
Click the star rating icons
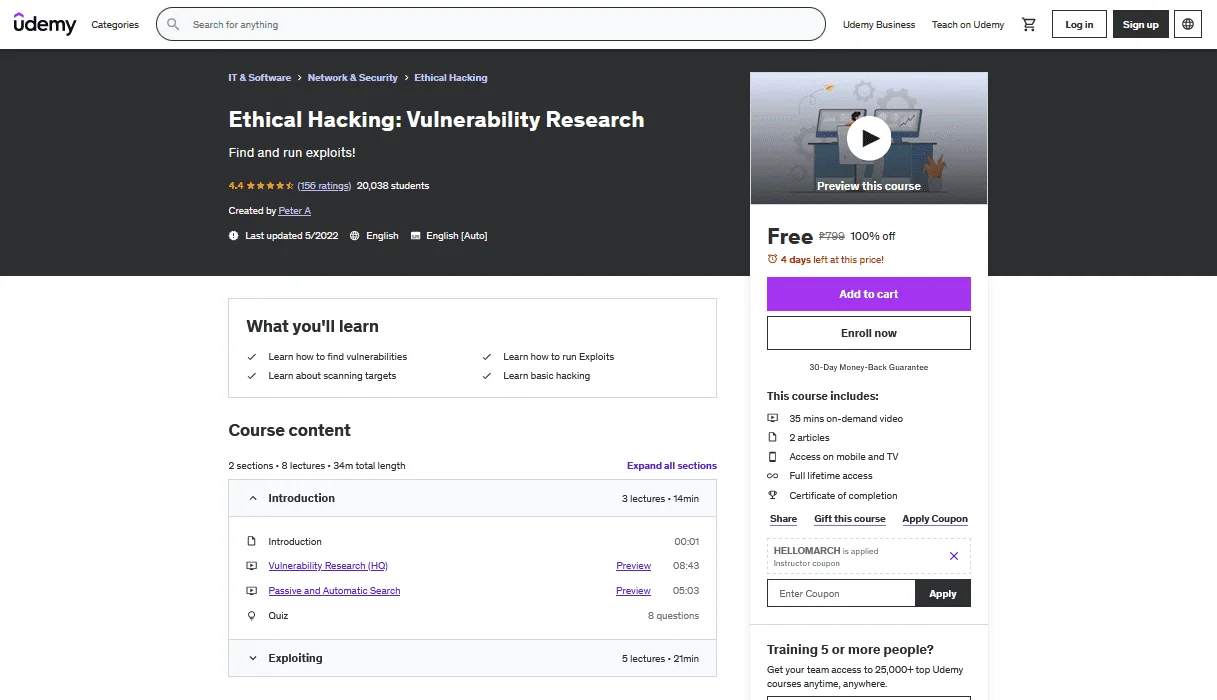[x=270, y=185]
